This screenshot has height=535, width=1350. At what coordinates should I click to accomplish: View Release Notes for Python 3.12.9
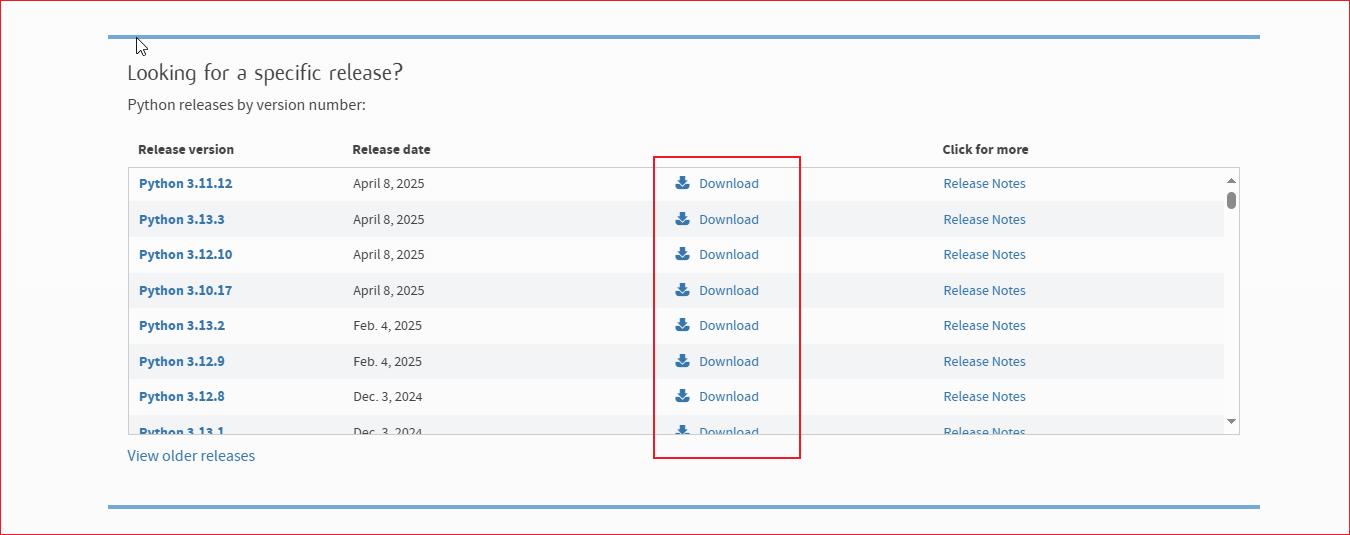(x=985, y=362)
